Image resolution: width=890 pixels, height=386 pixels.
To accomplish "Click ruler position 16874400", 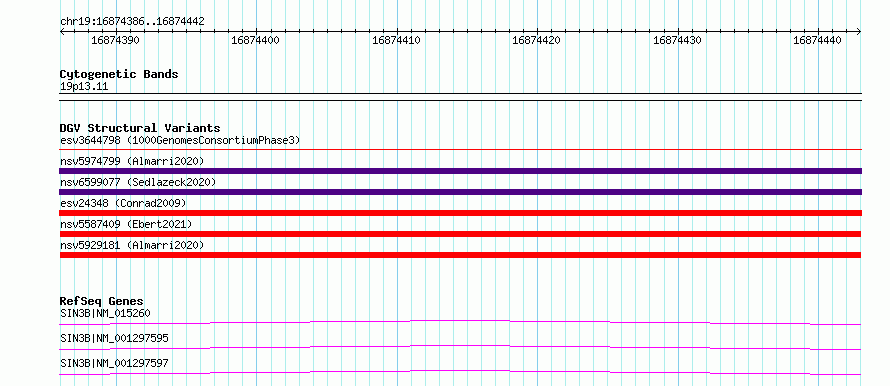I will pyautogui.click(x=255, y=41).
